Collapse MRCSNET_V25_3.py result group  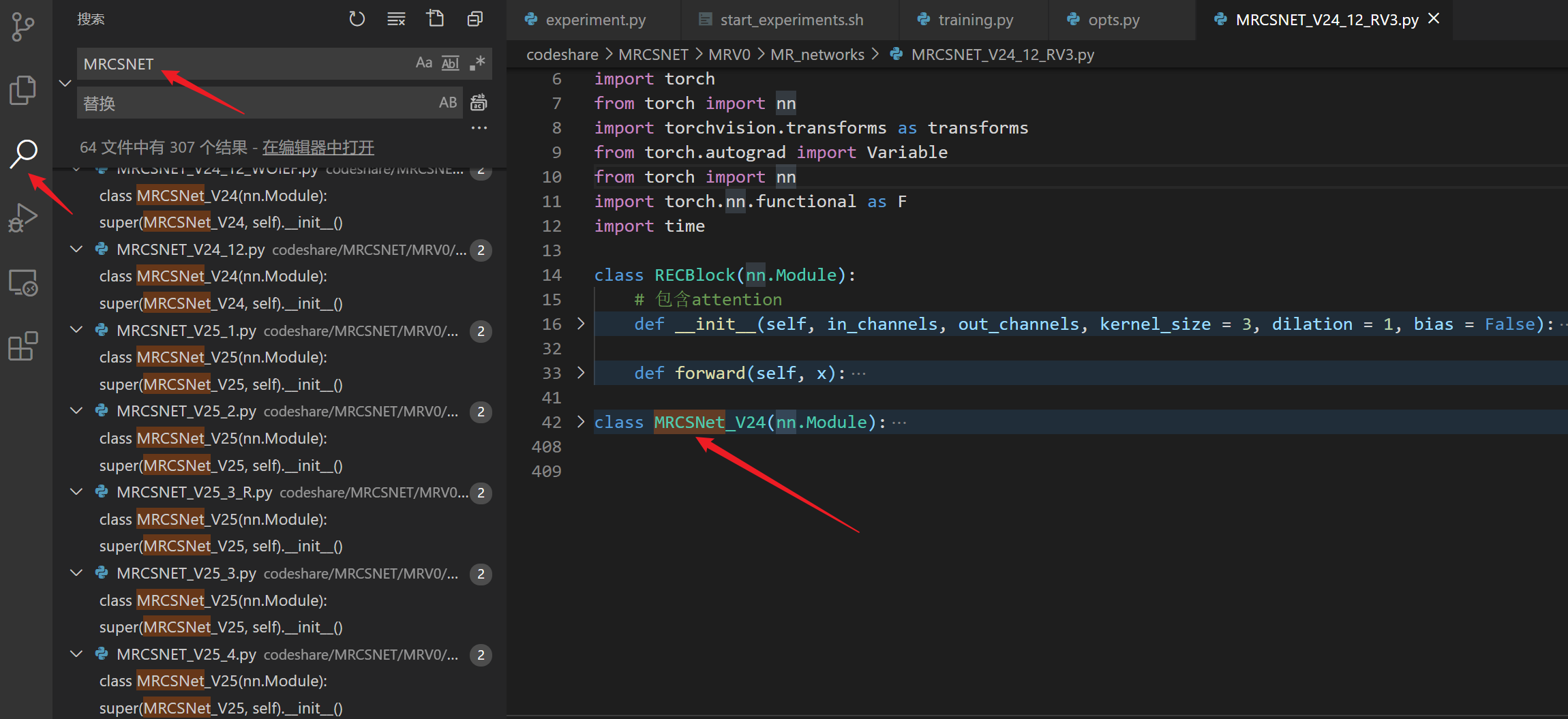76,573
